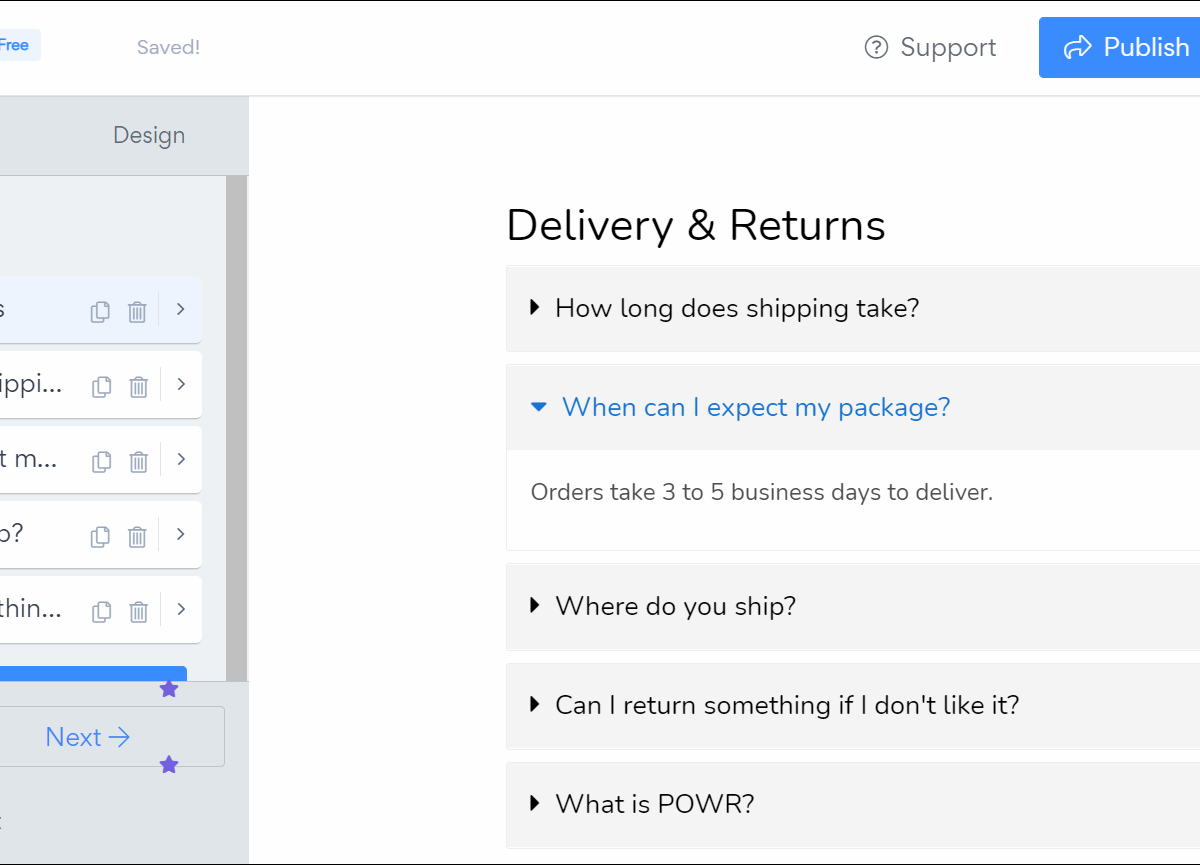Image resolution: width=1200 pixels, height=865 pixels.
Task: Delete the 't m...' FAQ entry
Action: pyautogui.click(x=139, y=461)
